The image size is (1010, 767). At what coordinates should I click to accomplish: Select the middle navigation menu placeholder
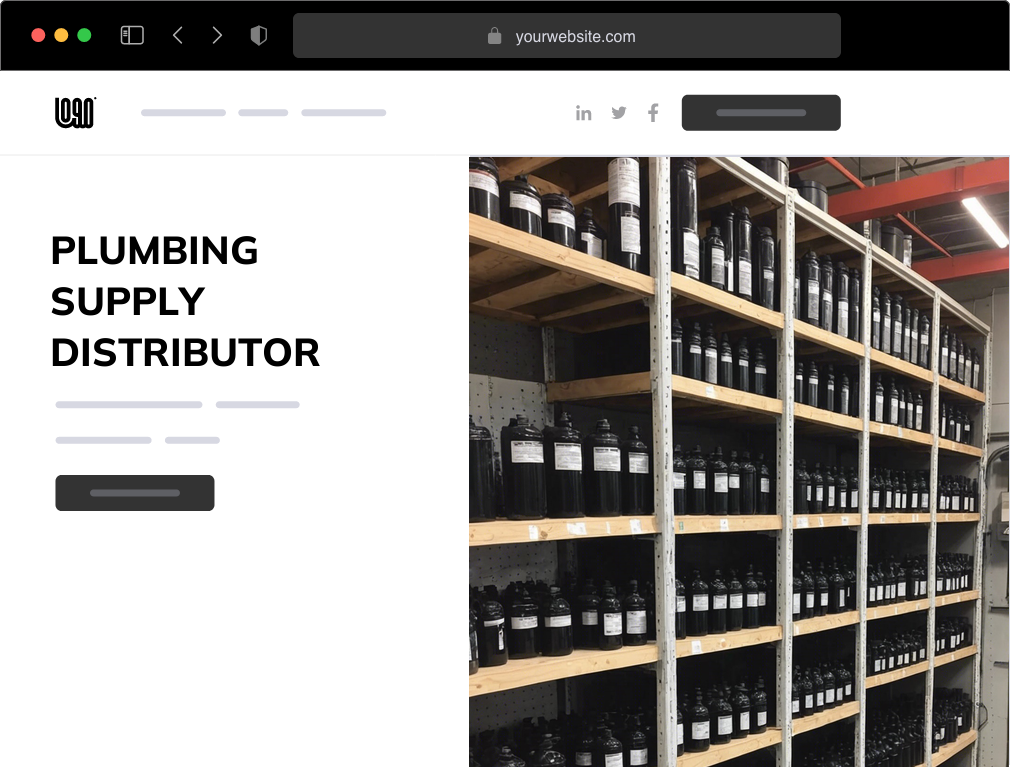tap(263, 113)
